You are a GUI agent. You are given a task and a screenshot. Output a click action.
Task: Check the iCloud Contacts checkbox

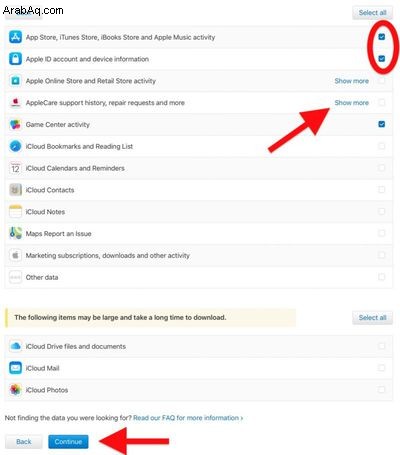pos(382,190)
